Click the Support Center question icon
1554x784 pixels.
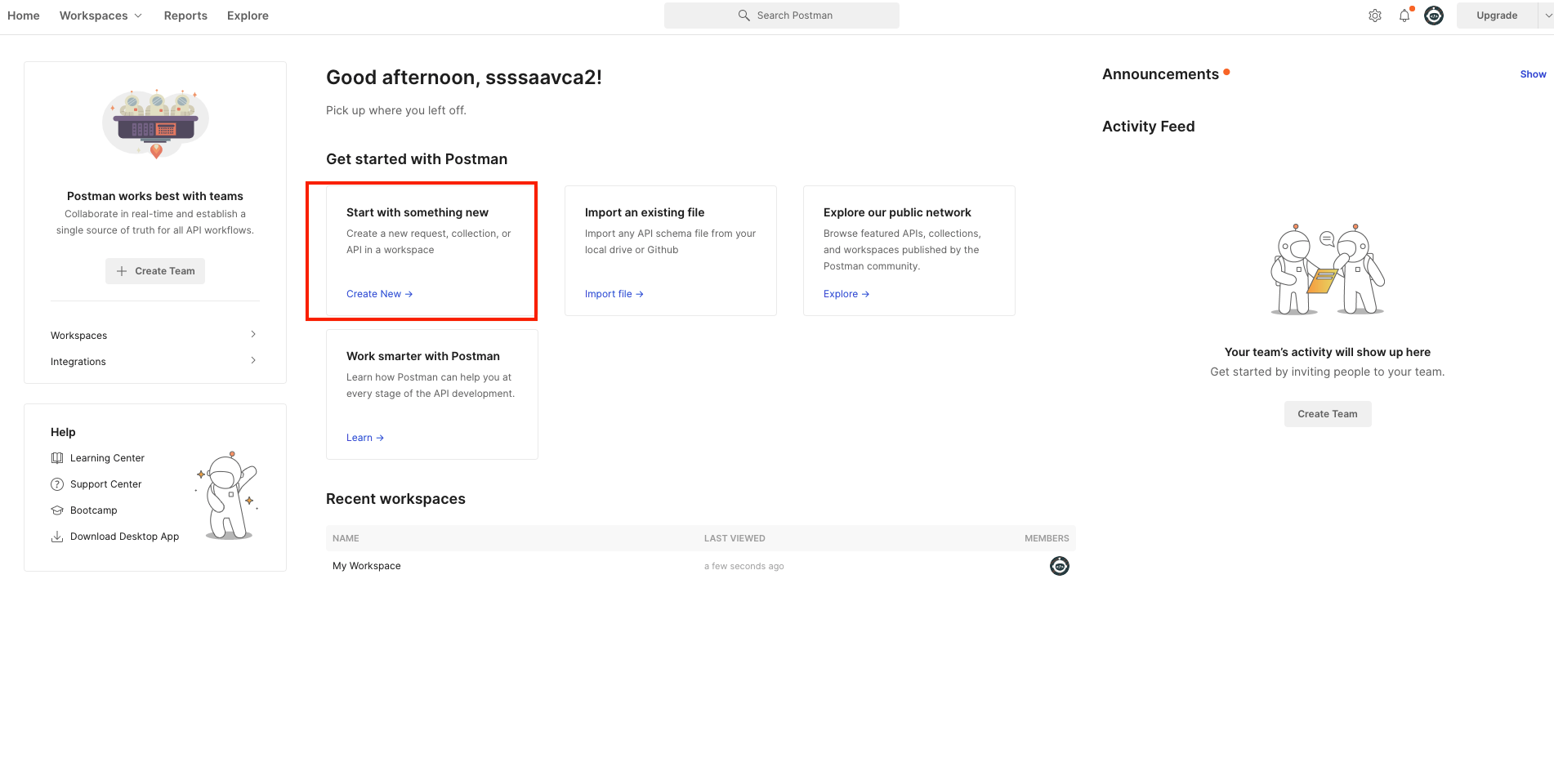click(x=57, y=484)
